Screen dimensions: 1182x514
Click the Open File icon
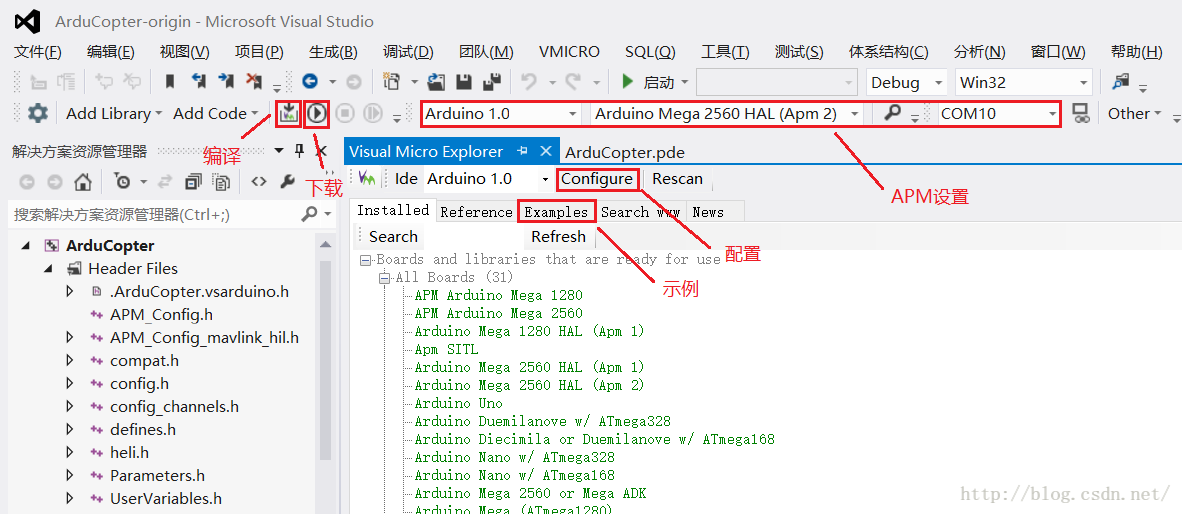[x=436, y=81]
